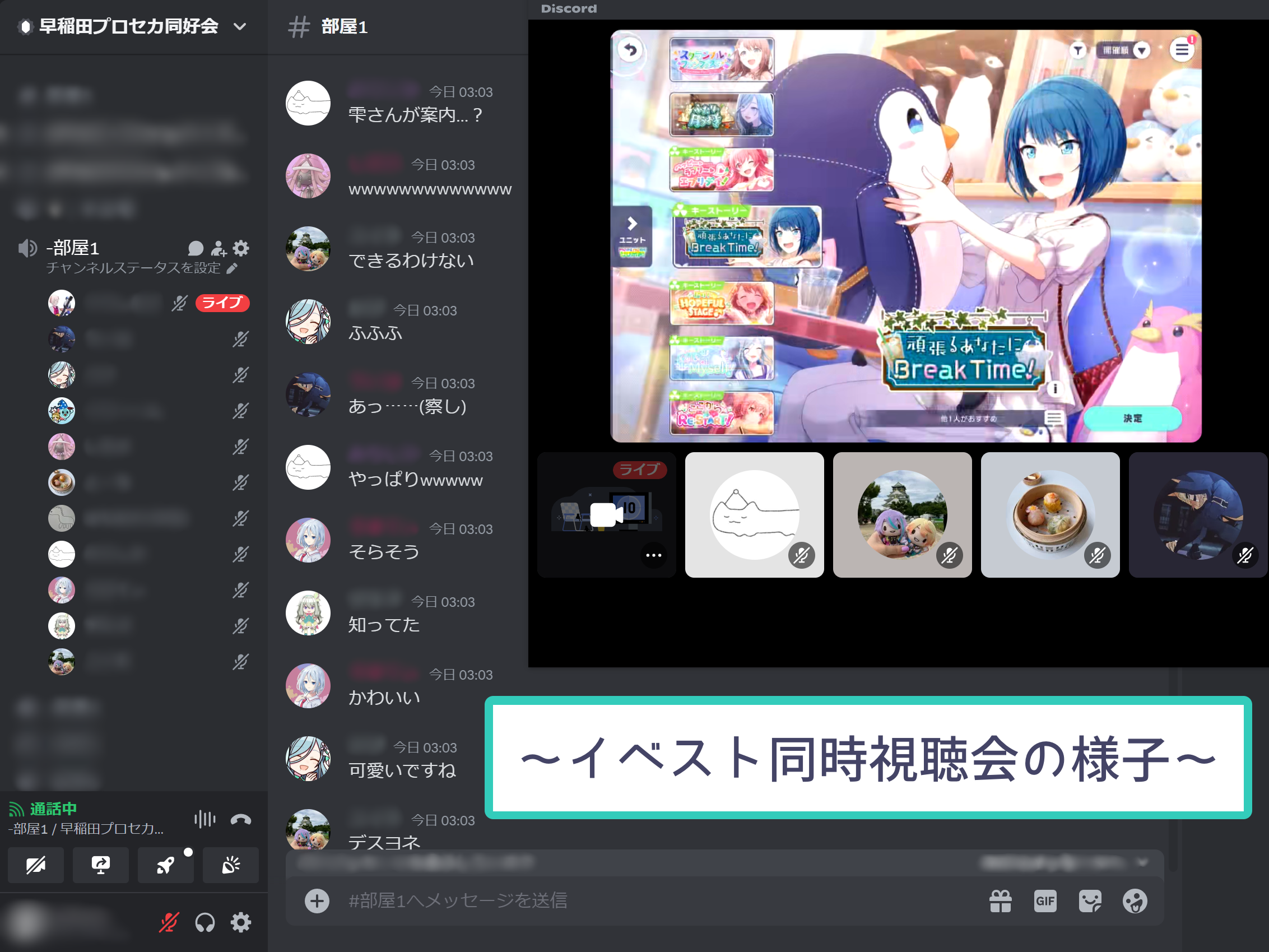
Task: Select the HOPEFUL STAGE event banner
Action: 722,303
